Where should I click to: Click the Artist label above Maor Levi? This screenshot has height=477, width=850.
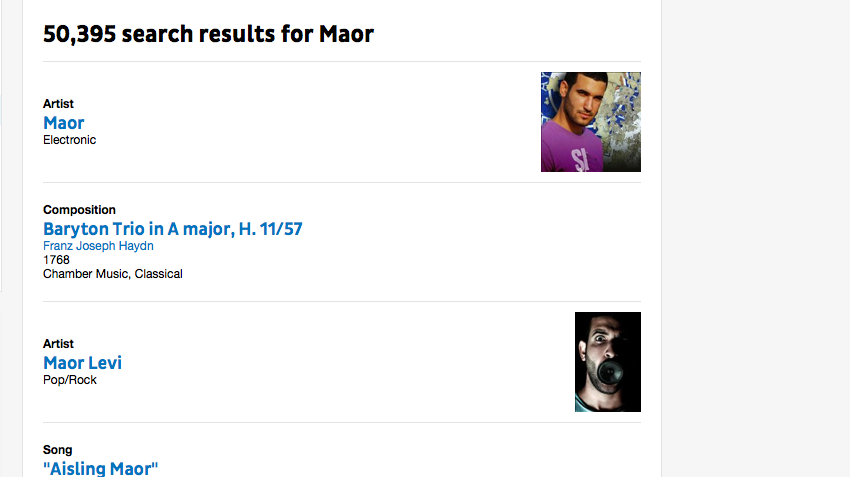pos(58,344)
